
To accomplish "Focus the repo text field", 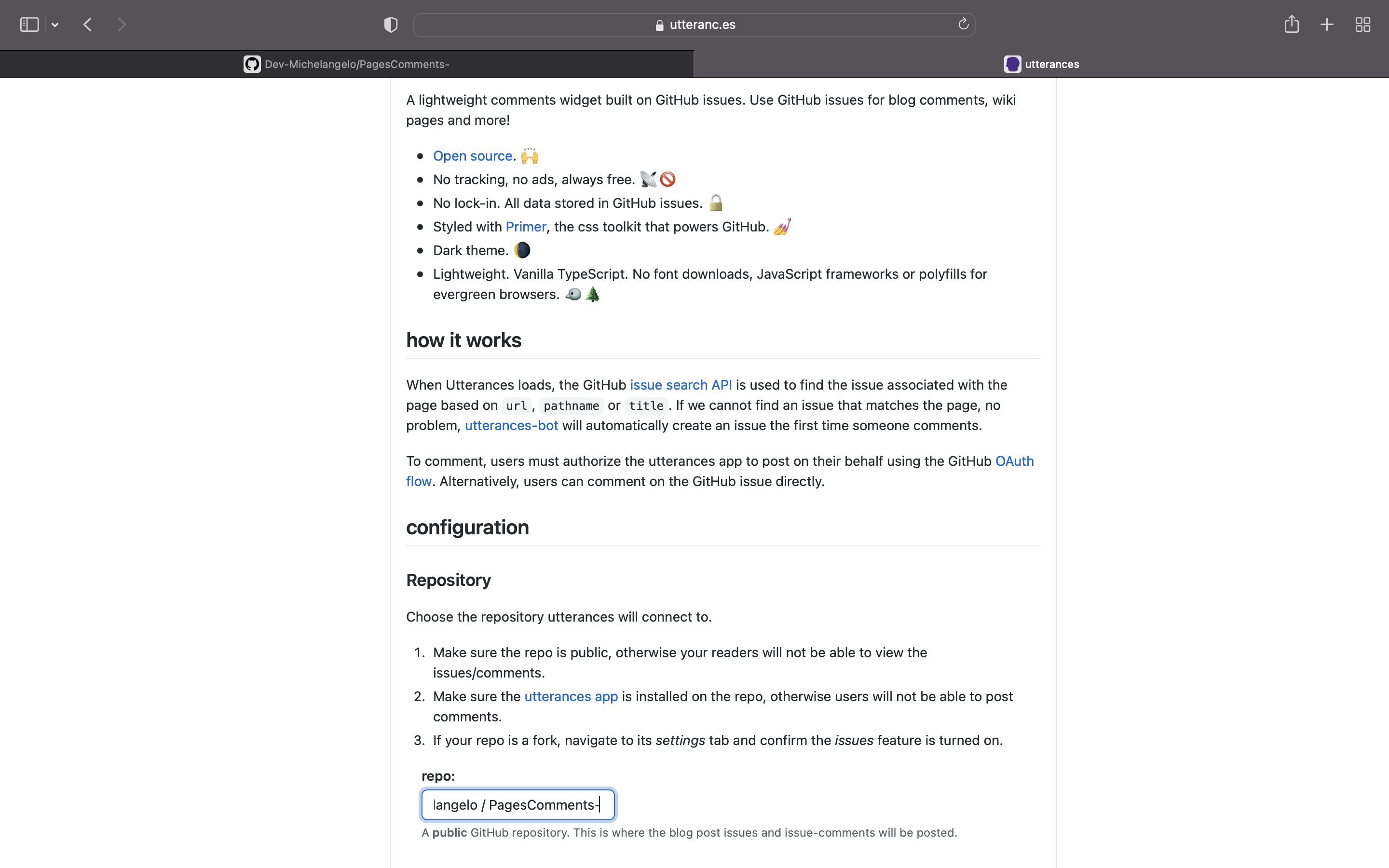I will pos(517,805).
